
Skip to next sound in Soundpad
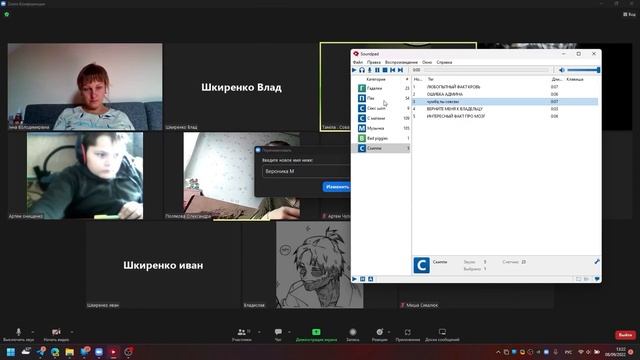pos(400,70)
